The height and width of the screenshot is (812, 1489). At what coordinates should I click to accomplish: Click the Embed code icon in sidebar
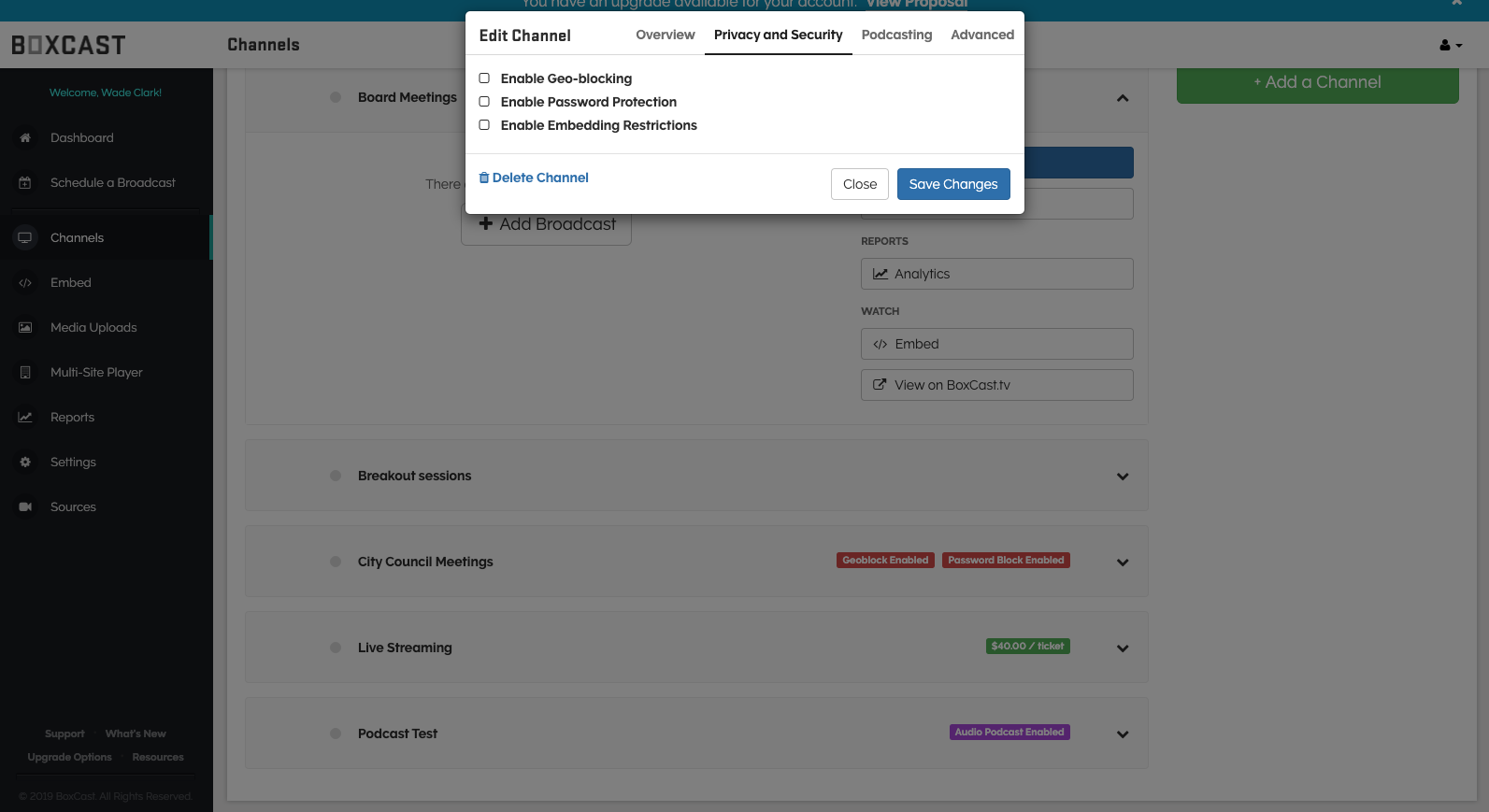[25, 283]
